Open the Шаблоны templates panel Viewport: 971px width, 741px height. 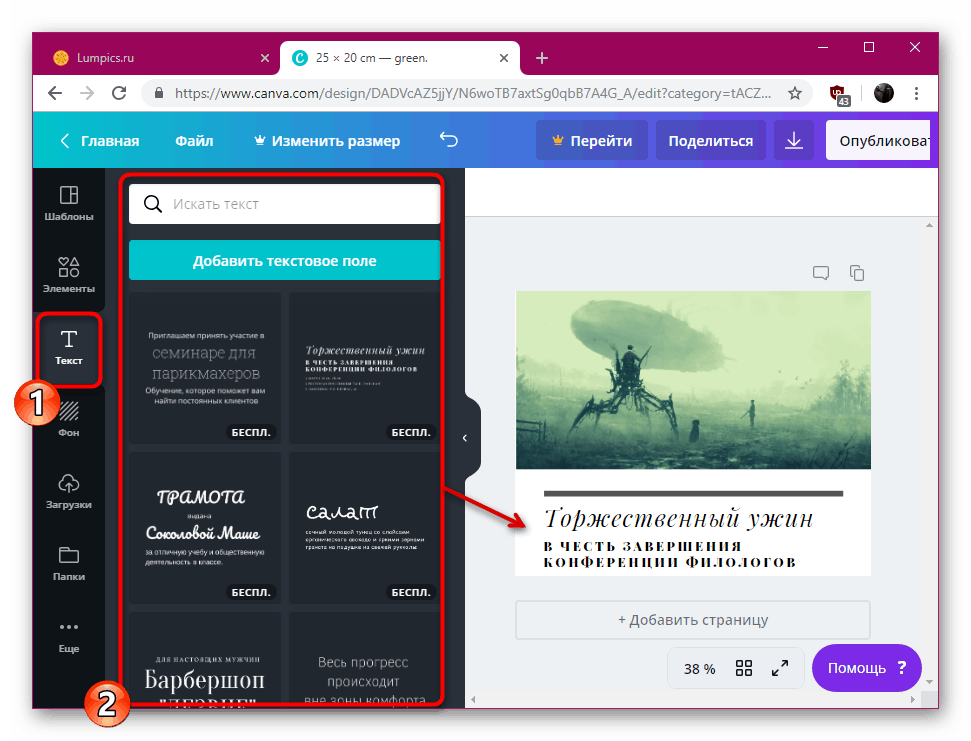coord(69,203)
